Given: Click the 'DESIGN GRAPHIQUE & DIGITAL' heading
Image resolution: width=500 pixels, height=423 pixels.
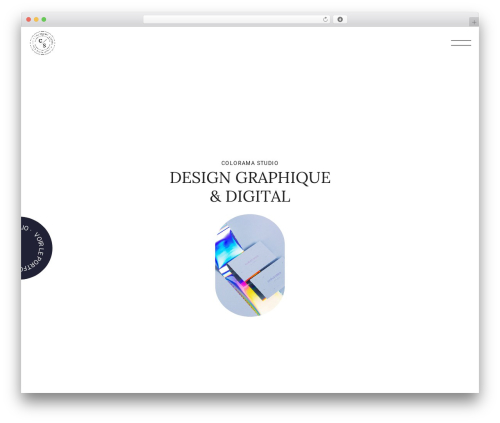Looking at the screenshot, I should (x=250, y=187).
